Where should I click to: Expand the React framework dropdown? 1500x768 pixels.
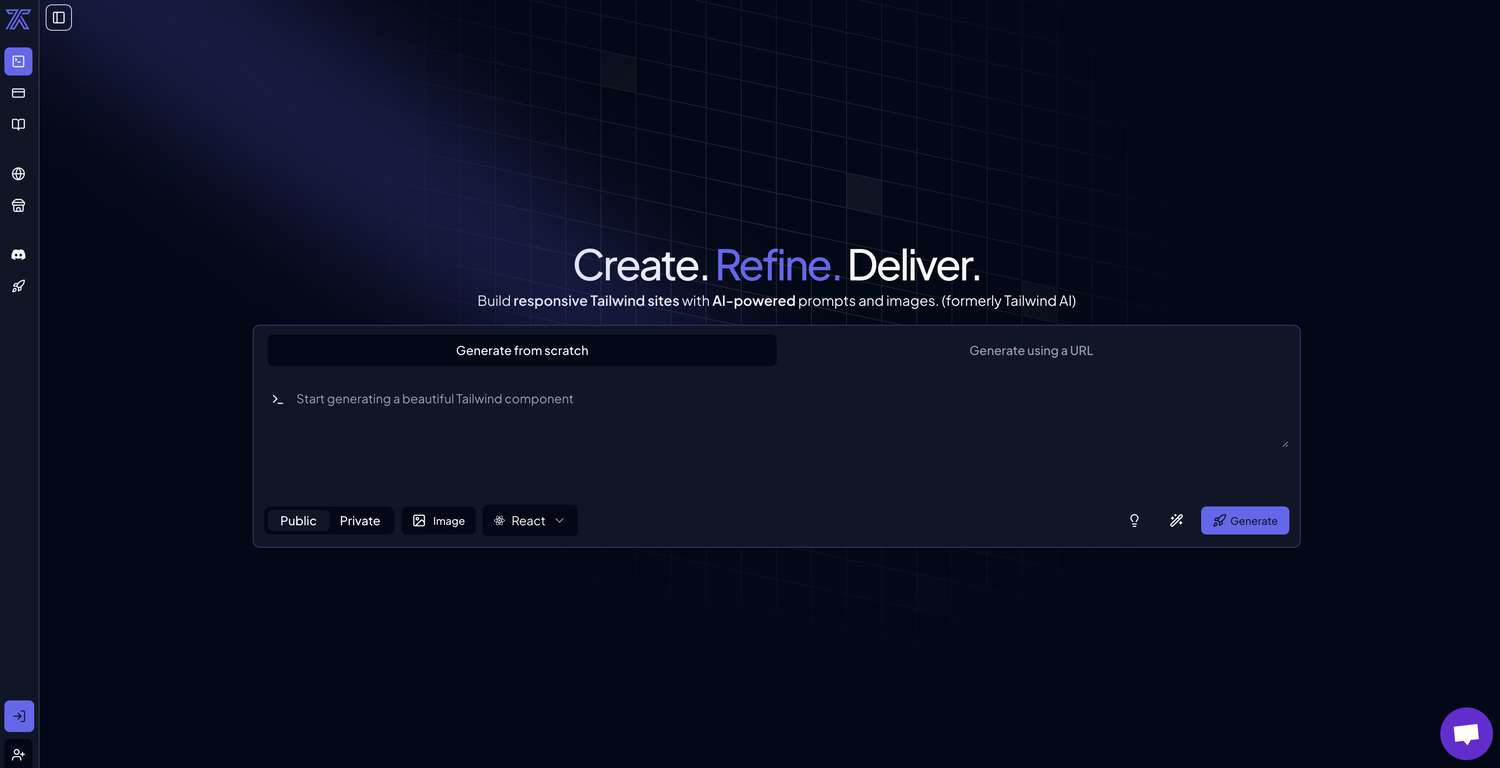click(530, 520)
